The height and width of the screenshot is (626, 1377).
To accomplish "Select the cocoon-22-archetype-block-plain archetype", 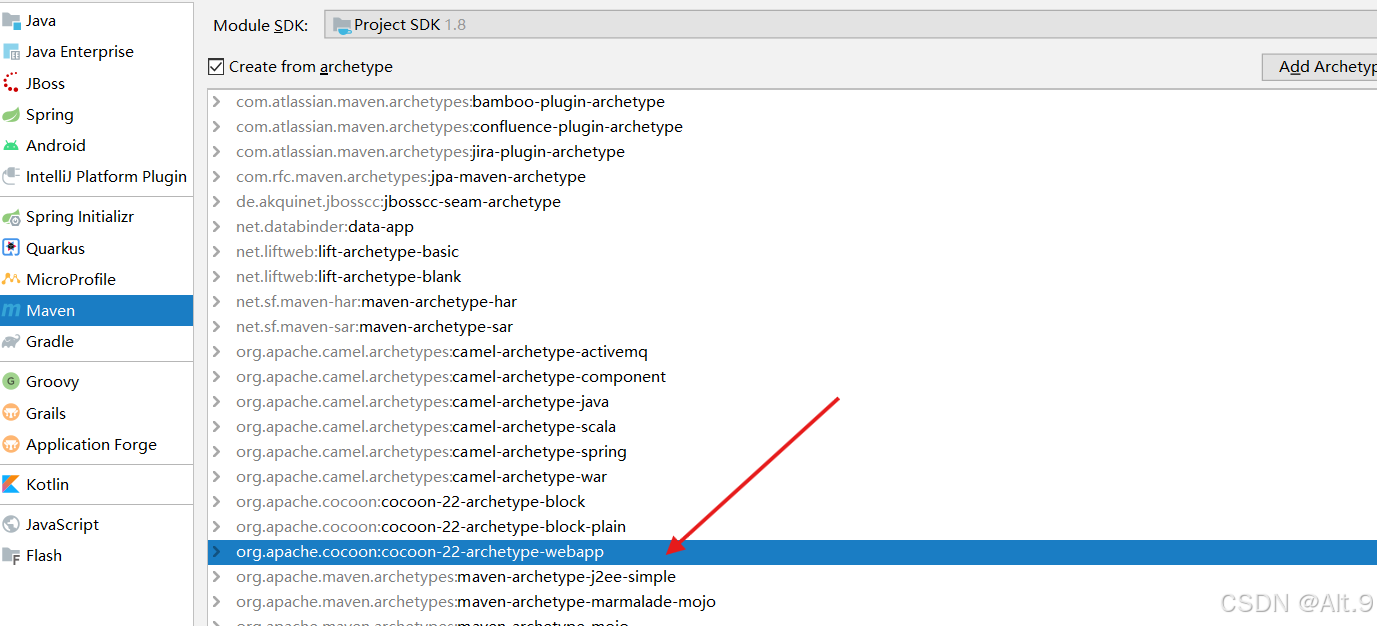I will tap(792, 527).
